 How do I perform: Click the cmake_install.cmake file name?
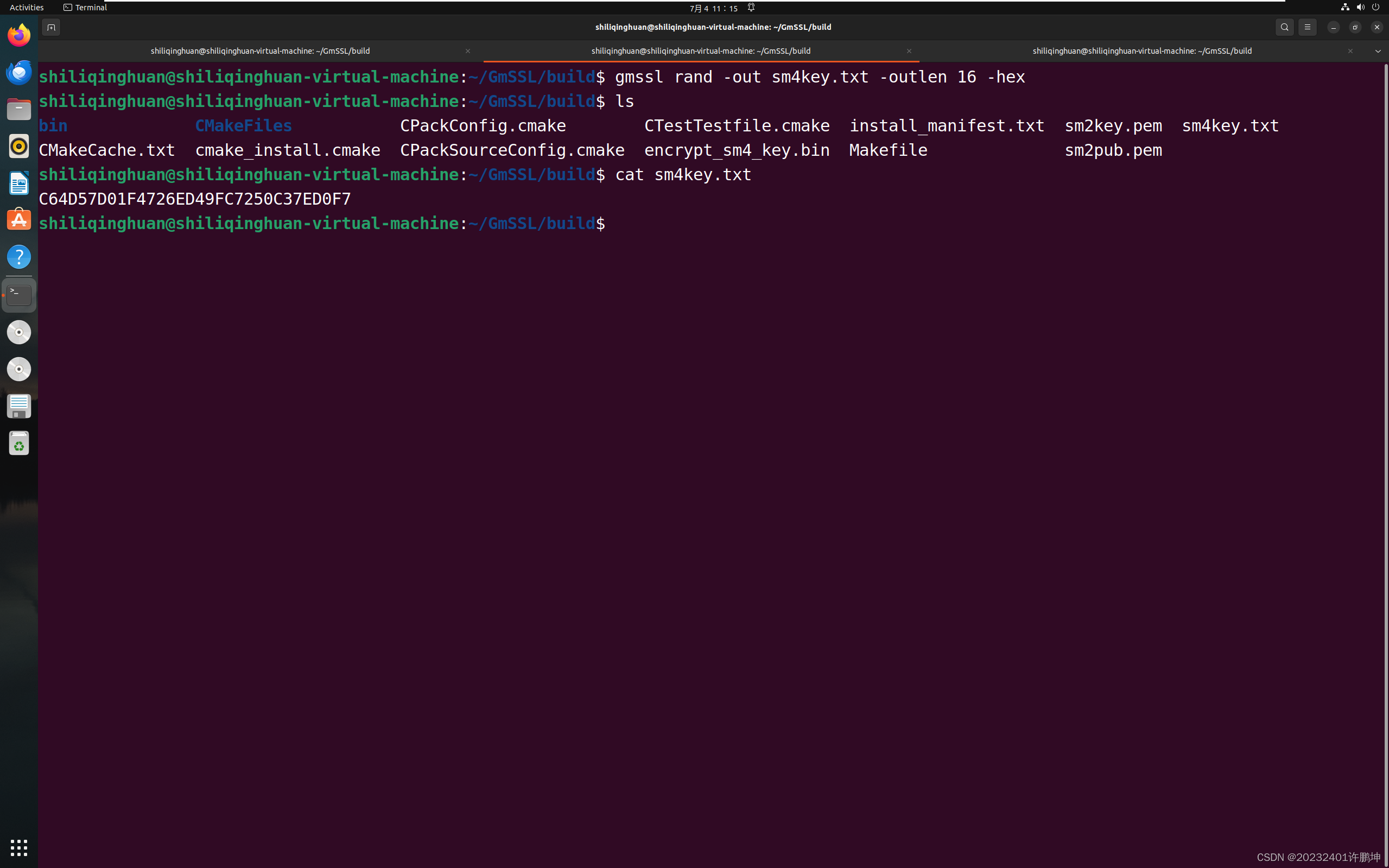pos(288,150)
